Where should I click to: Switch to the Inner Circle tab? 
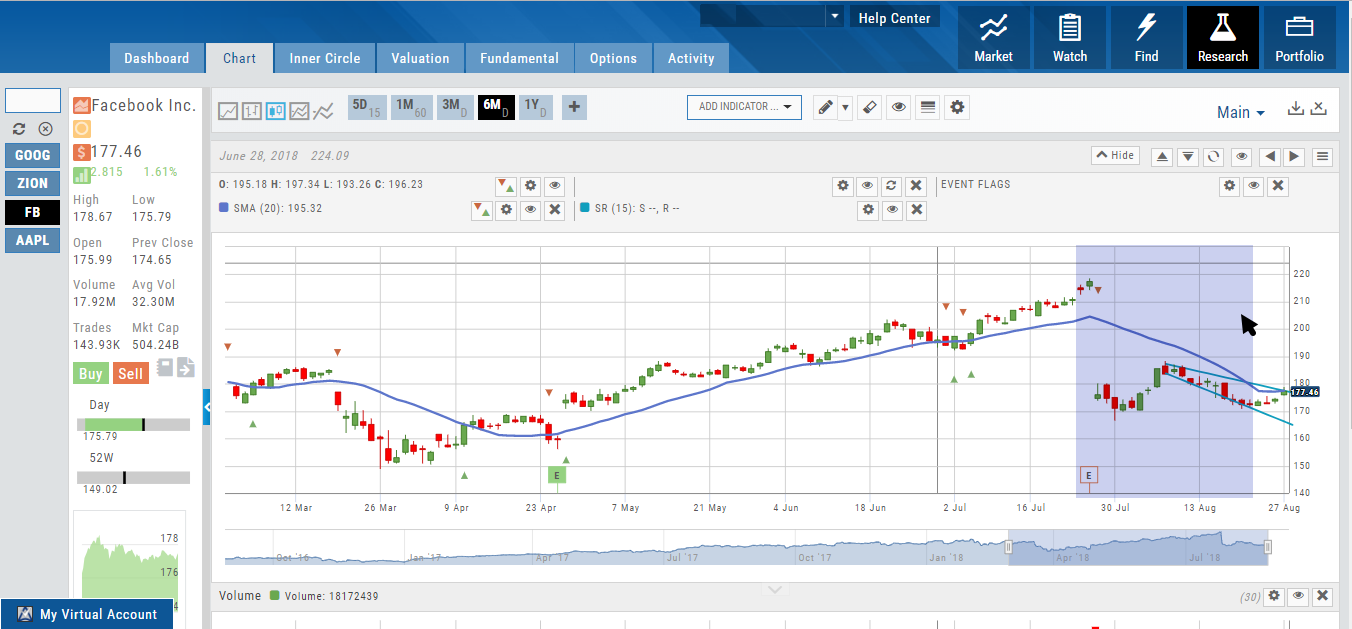point(325,58)
